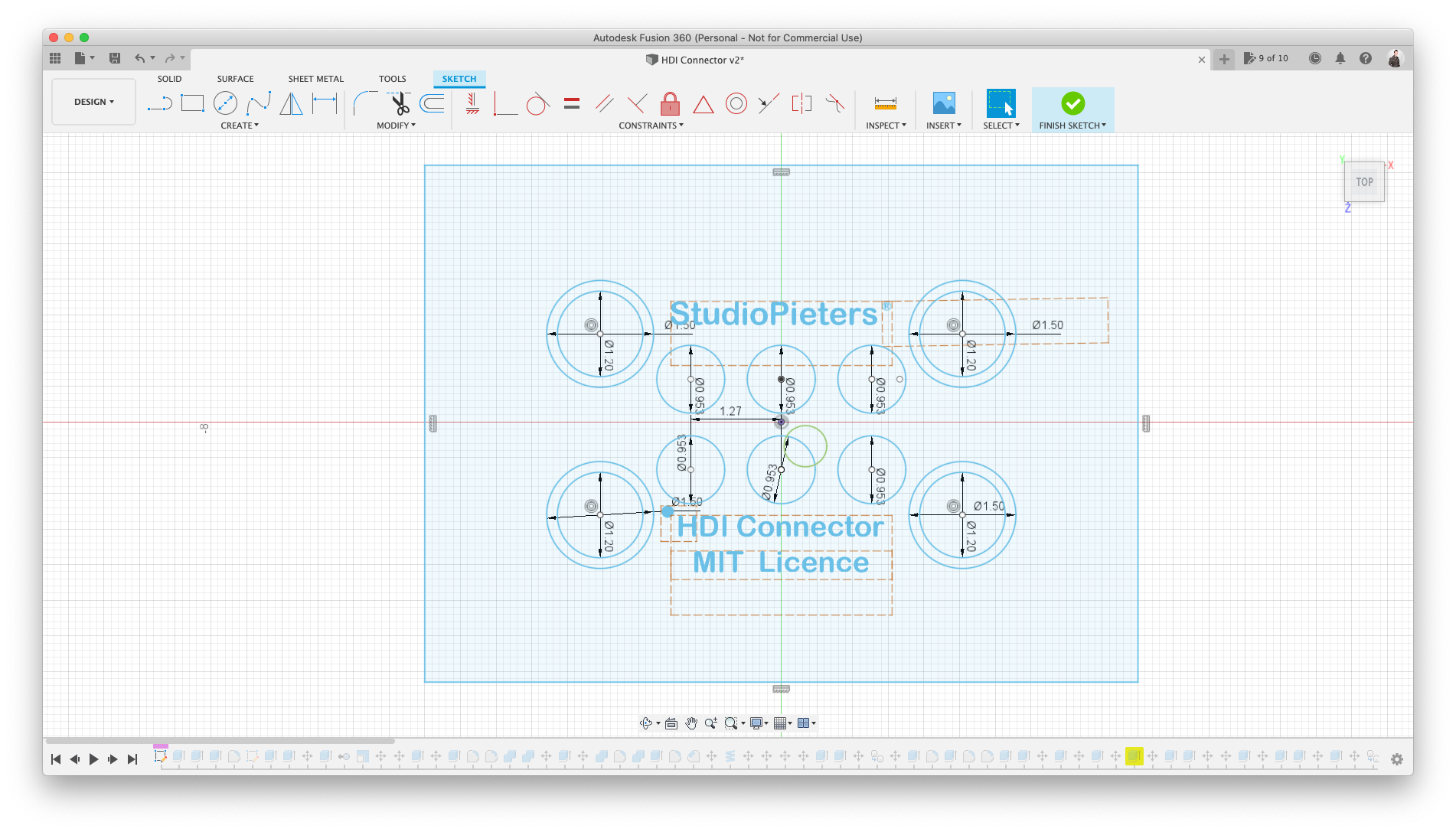Open the DESIGN workspace dropdown
Screen dimensions: 1456x832
93,102
